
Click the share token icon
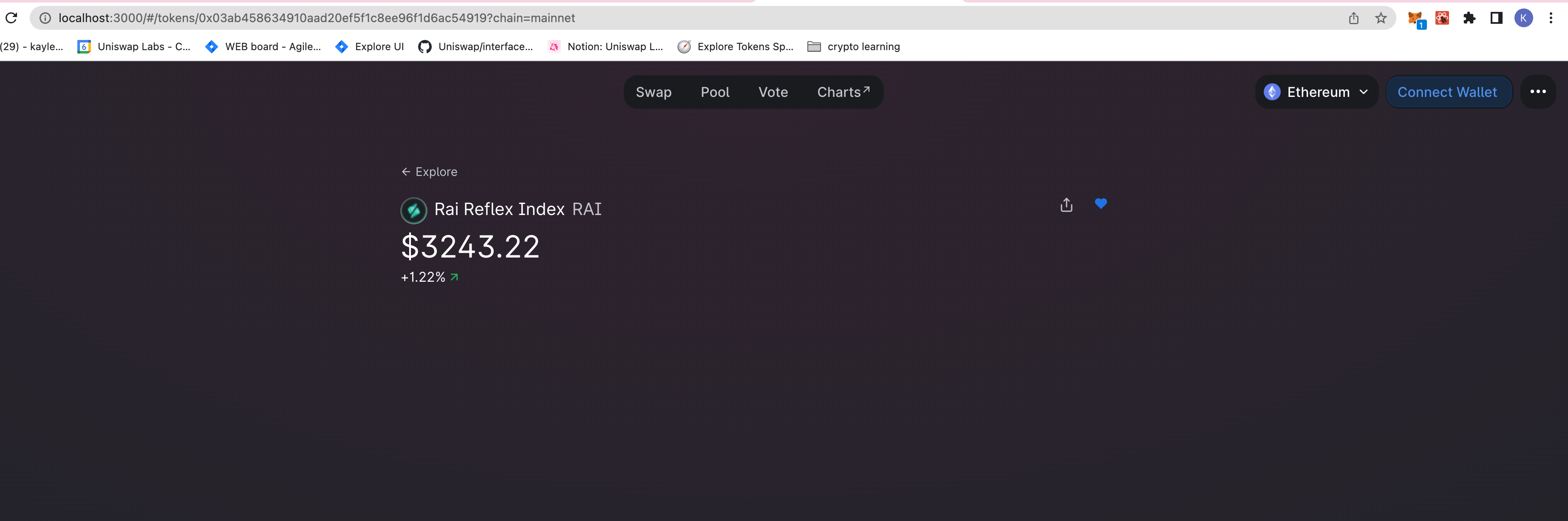[x=1066, y=205]
